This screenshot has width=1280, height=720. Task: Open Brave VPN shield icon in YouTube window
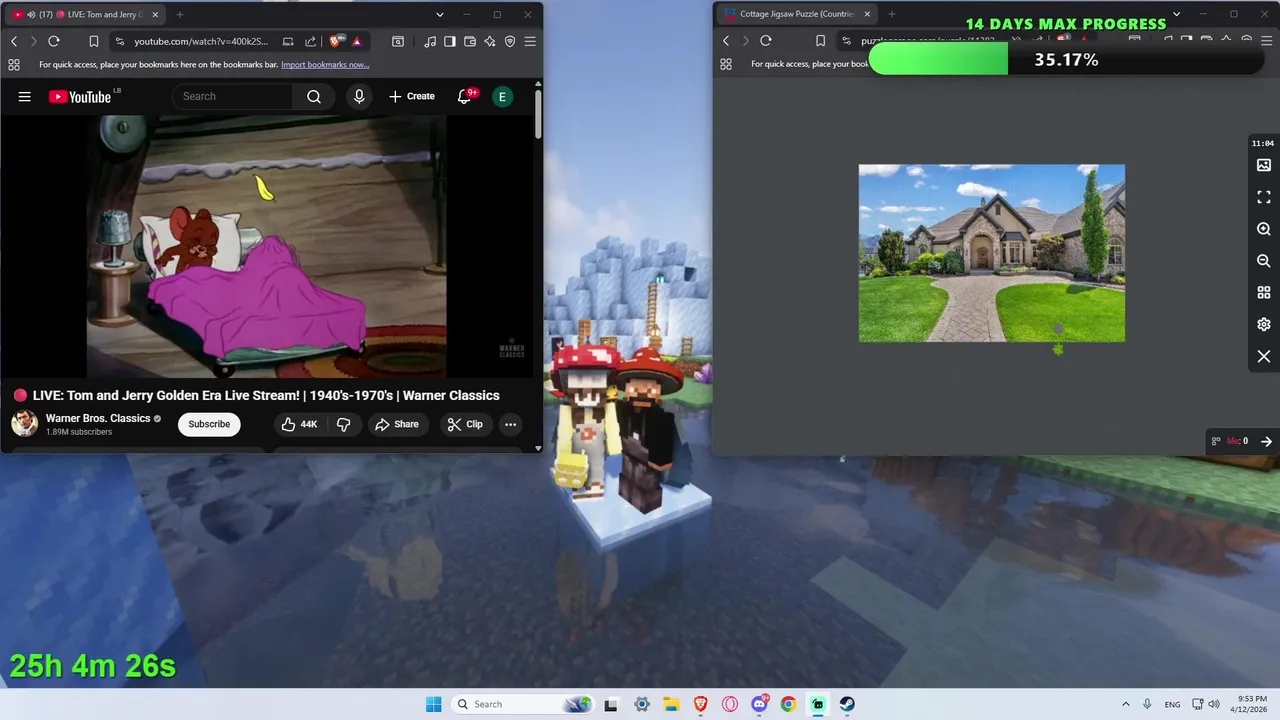tap(510, 41)
